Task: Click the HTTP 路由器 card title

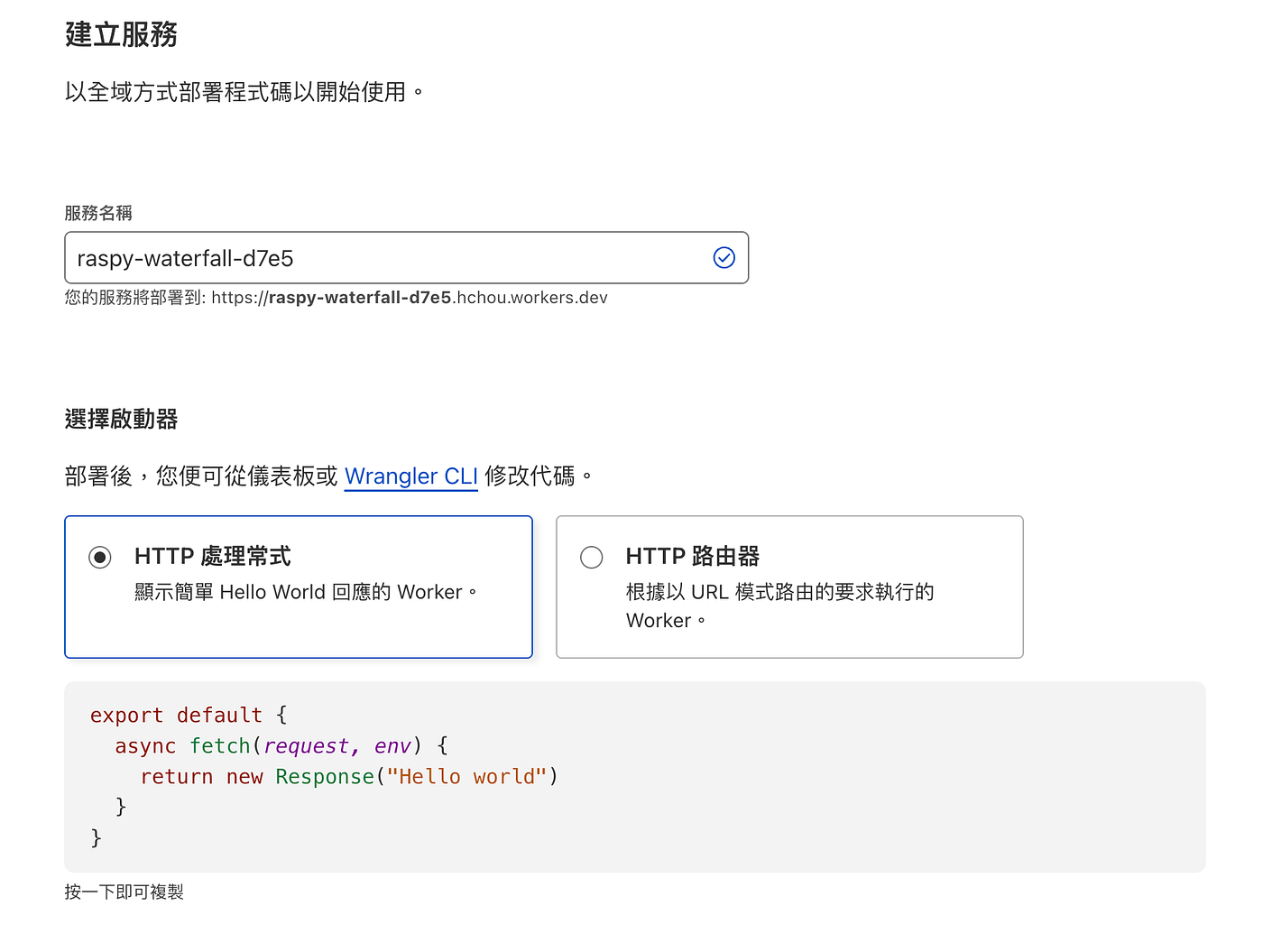Action: pos(692,557)
